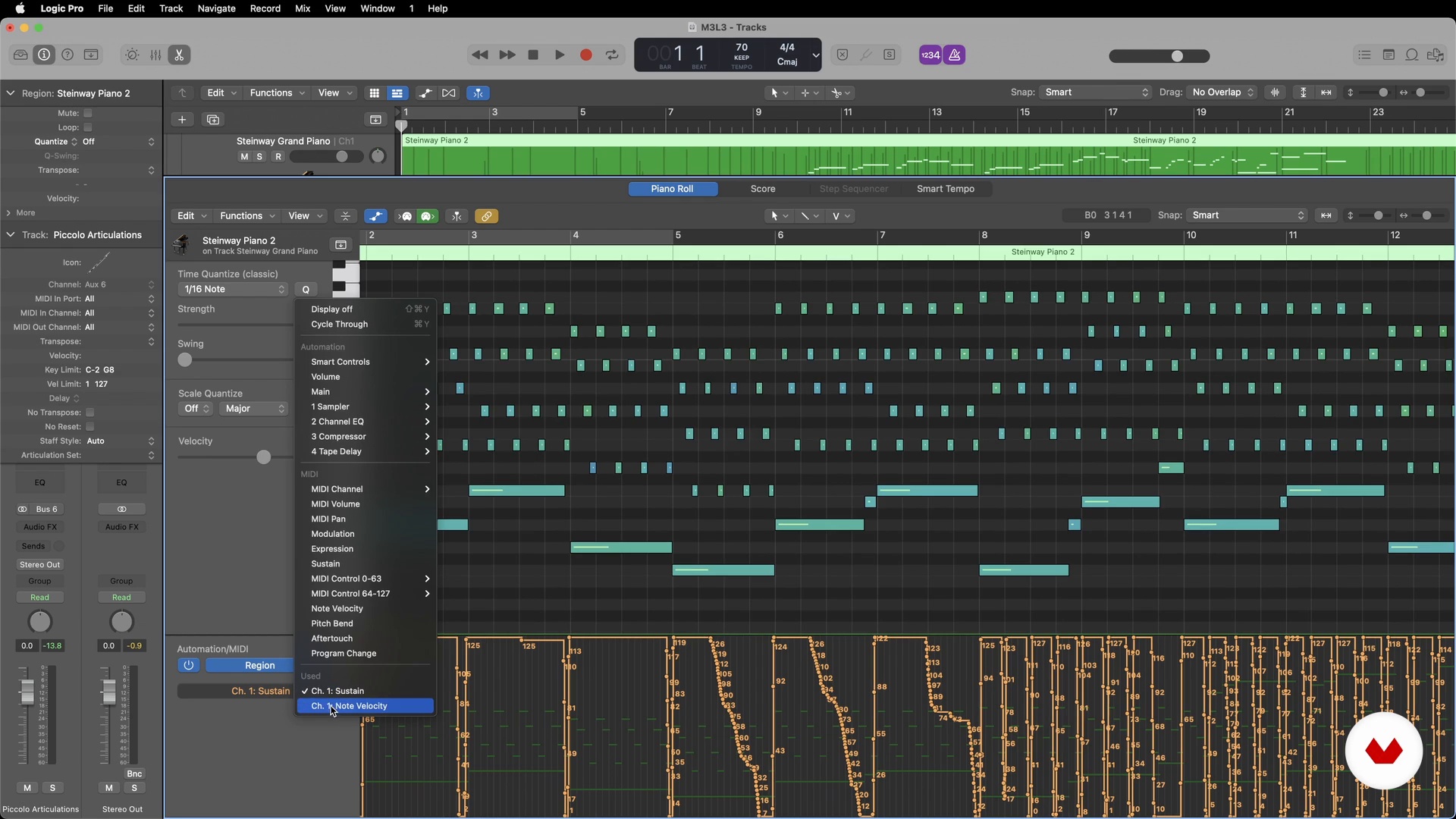Click the Stereo Out output button

(40, 565)
